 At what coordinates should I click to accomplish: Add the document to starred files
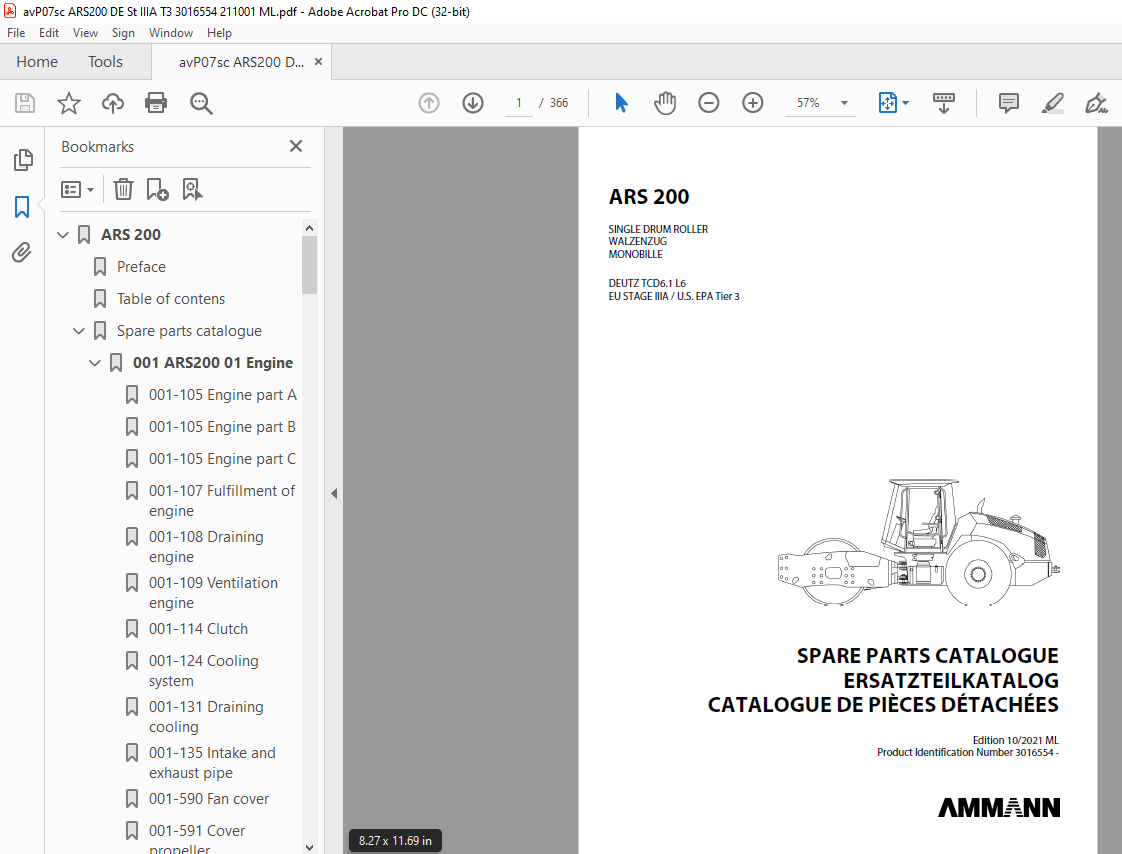click(69, 103)
